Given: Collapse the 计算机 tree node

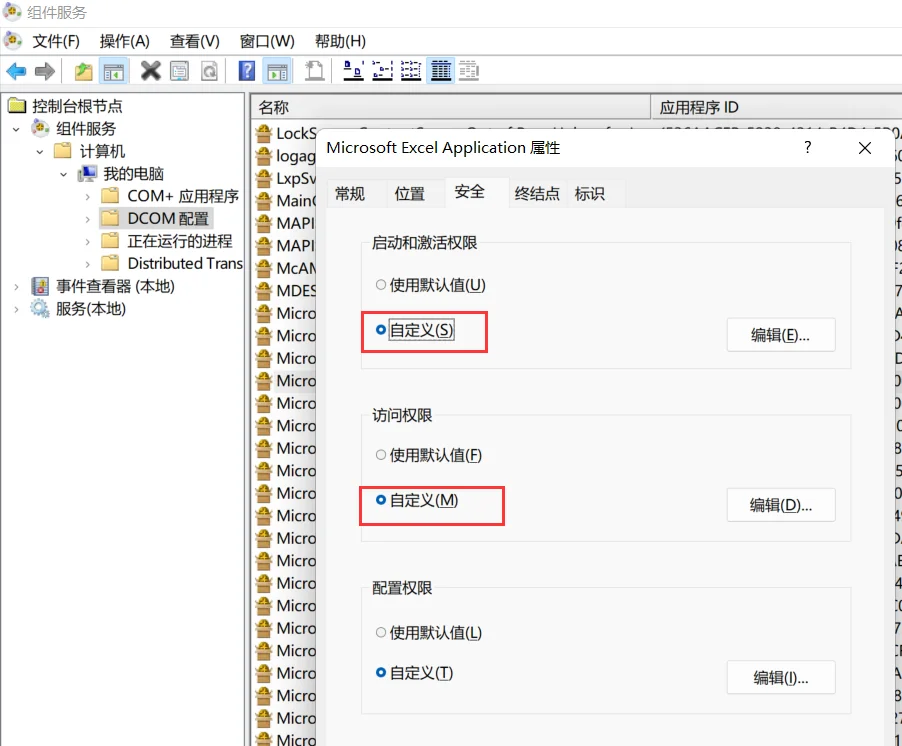Looking at the screenshot, I should pyautogui.click(x=40, y=152).
